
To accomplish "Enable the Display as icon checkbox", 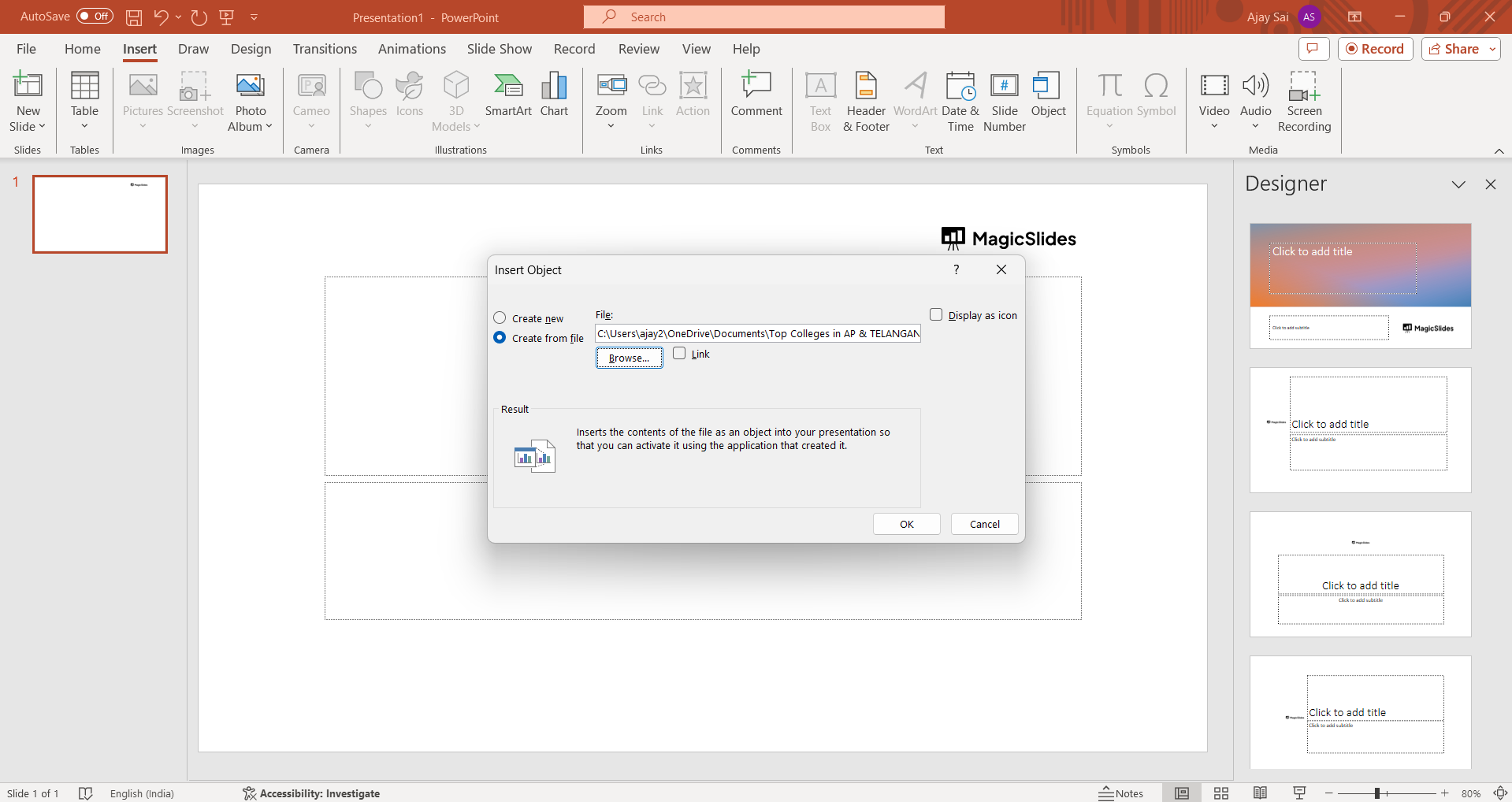I will [x=936, y=315].
